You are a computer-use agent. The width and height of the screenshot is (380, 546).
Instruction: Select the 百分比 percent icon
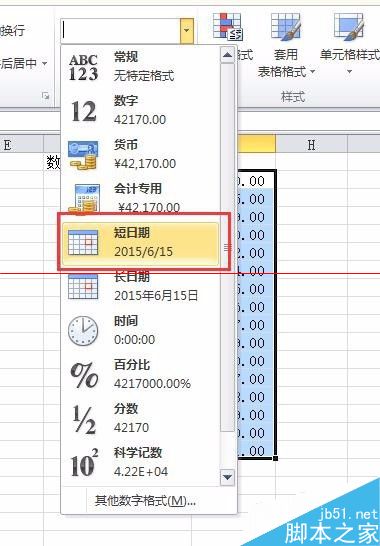click(x=84, y=375)
